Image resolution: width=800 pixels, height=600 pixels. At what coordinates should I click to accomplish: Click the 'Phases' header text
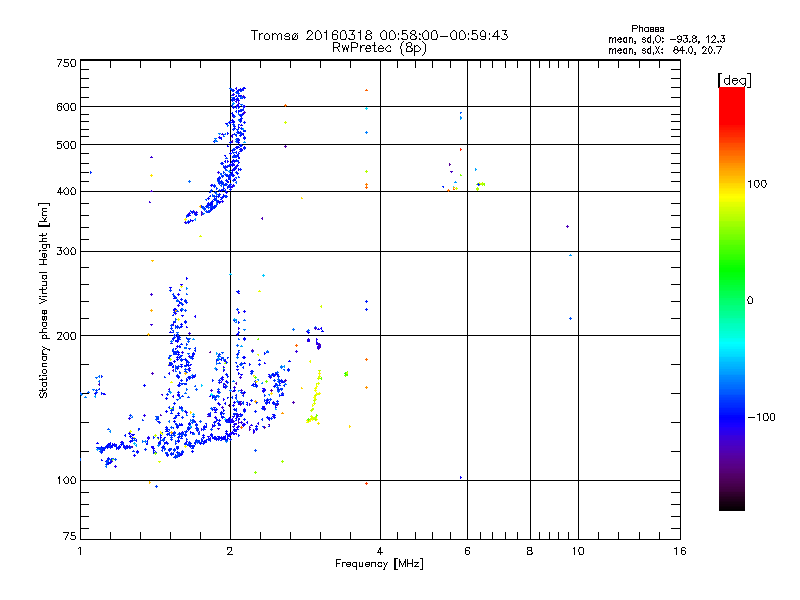647,29
